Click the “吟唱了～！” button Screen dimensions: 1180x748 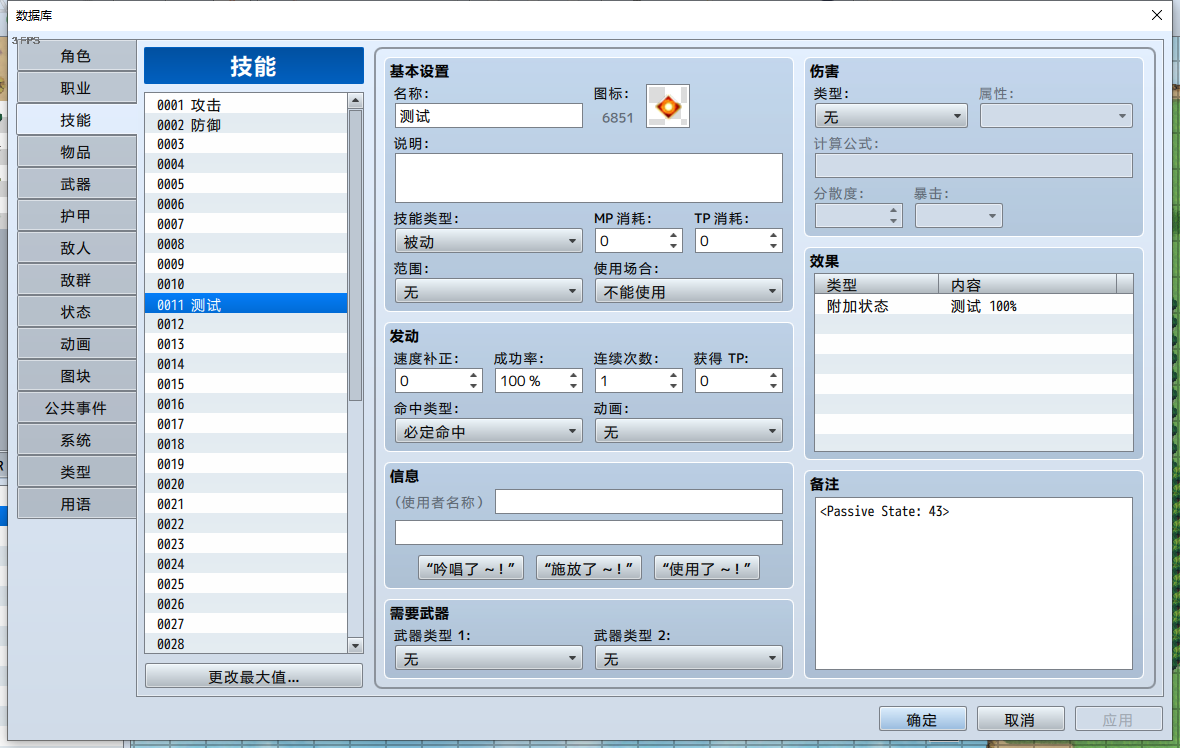coord(470,568)
